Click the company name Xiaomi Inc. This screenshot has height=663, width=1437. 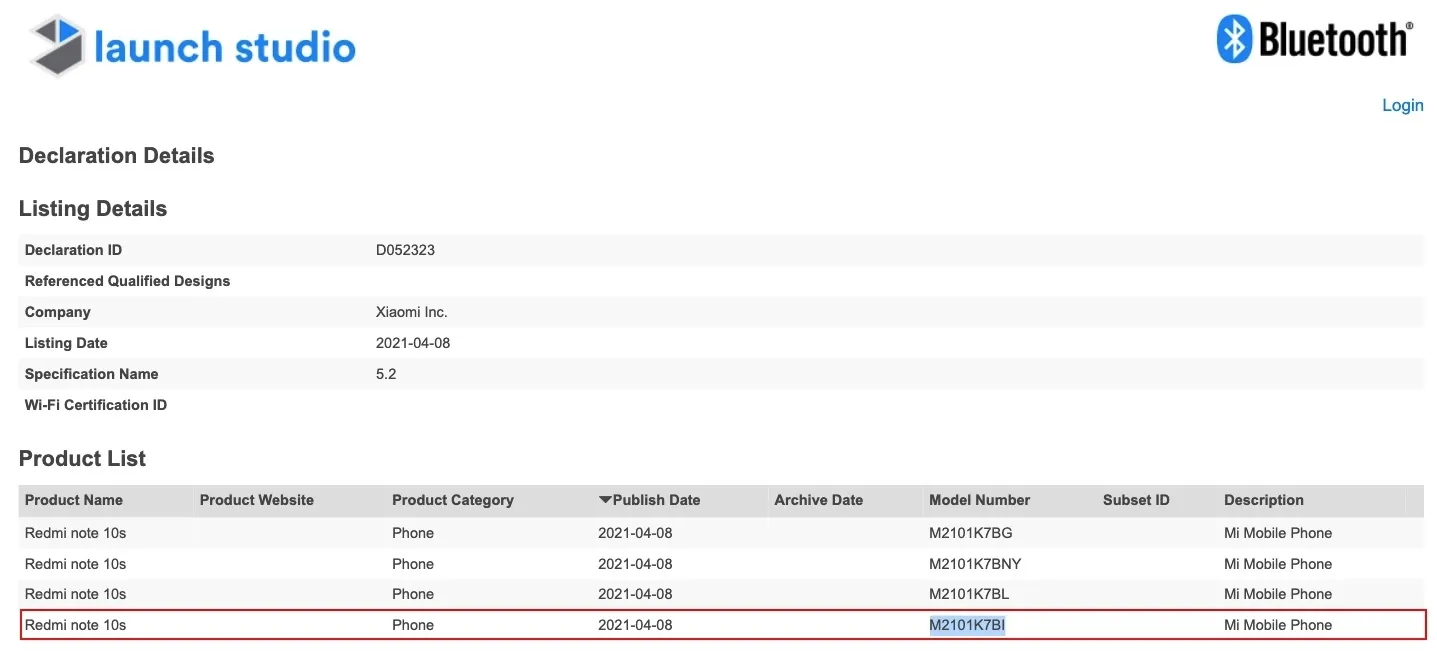411,312
